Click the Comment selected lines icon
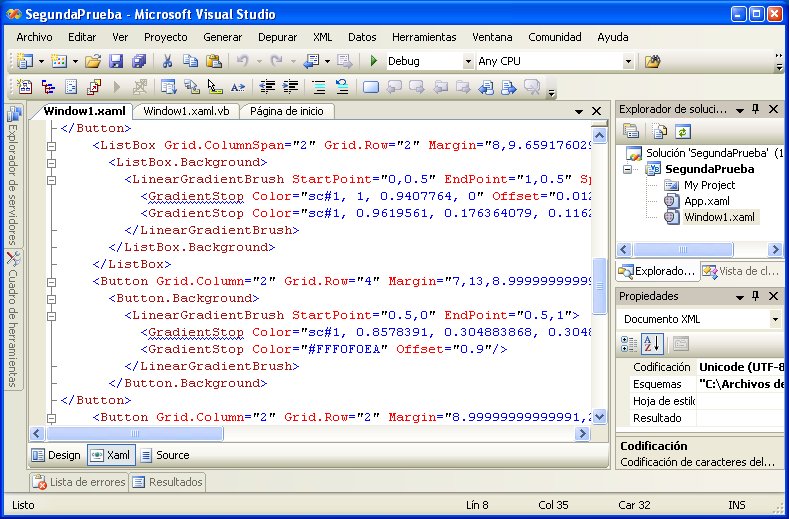 coord(319,87)
